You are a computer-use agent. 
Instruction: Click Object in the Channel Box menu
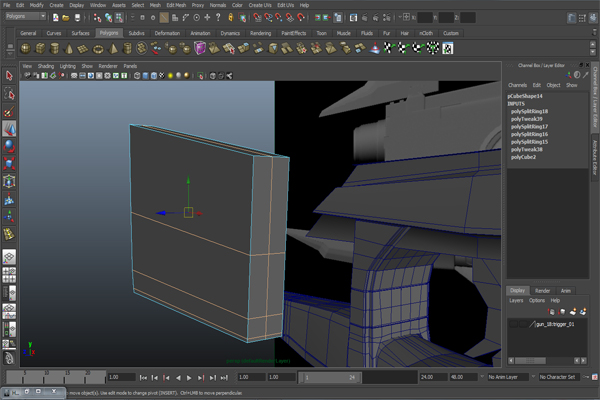(553, 85)
